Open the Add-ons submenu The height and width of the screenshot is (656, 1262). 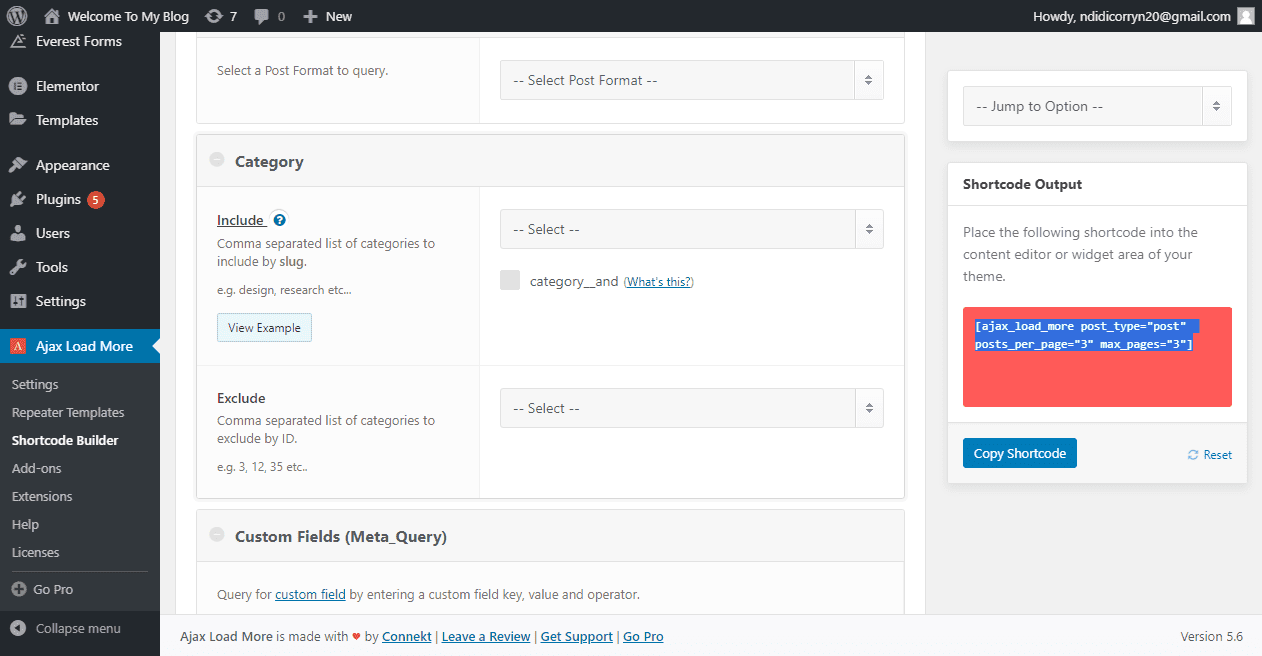click(x=37, y=468)
